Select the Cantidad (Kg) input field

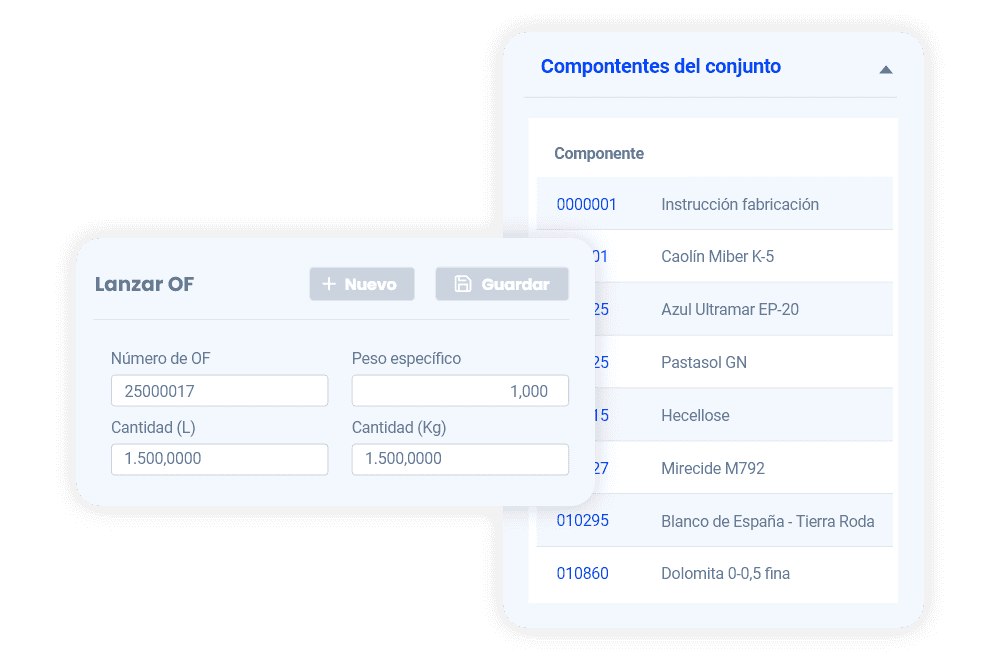pos(460,459)
